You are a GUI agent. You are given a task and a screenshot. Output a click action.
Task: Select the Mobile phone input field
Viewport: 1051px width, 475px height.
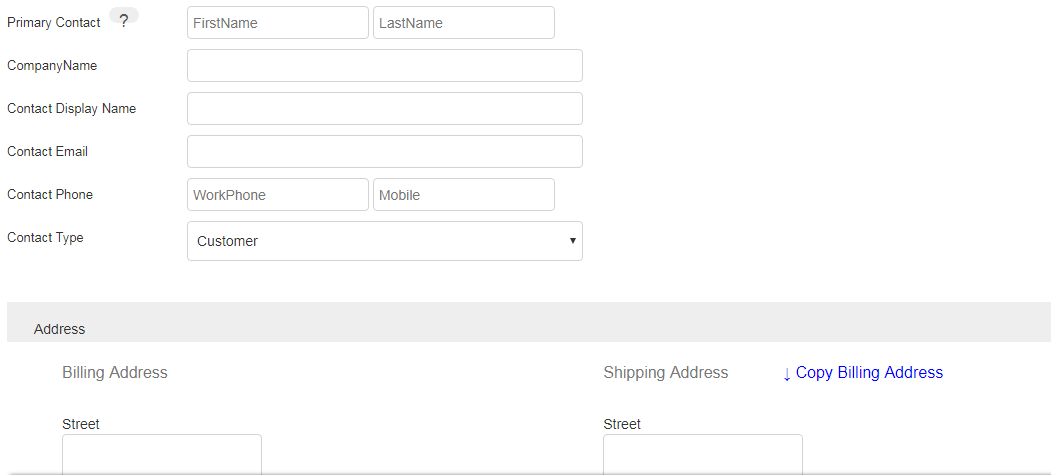click(463, 195)
